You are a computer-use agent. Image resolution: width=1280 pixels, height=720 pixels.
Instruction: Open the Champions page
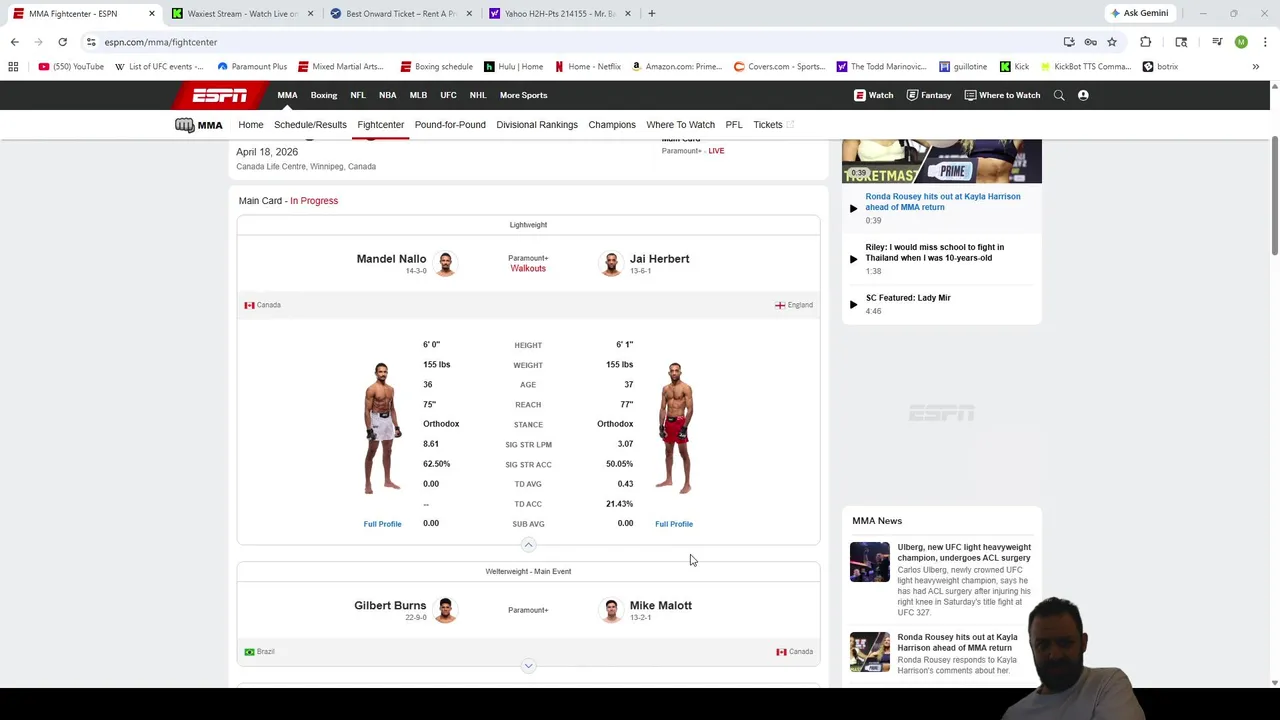(x=612, y=125)
